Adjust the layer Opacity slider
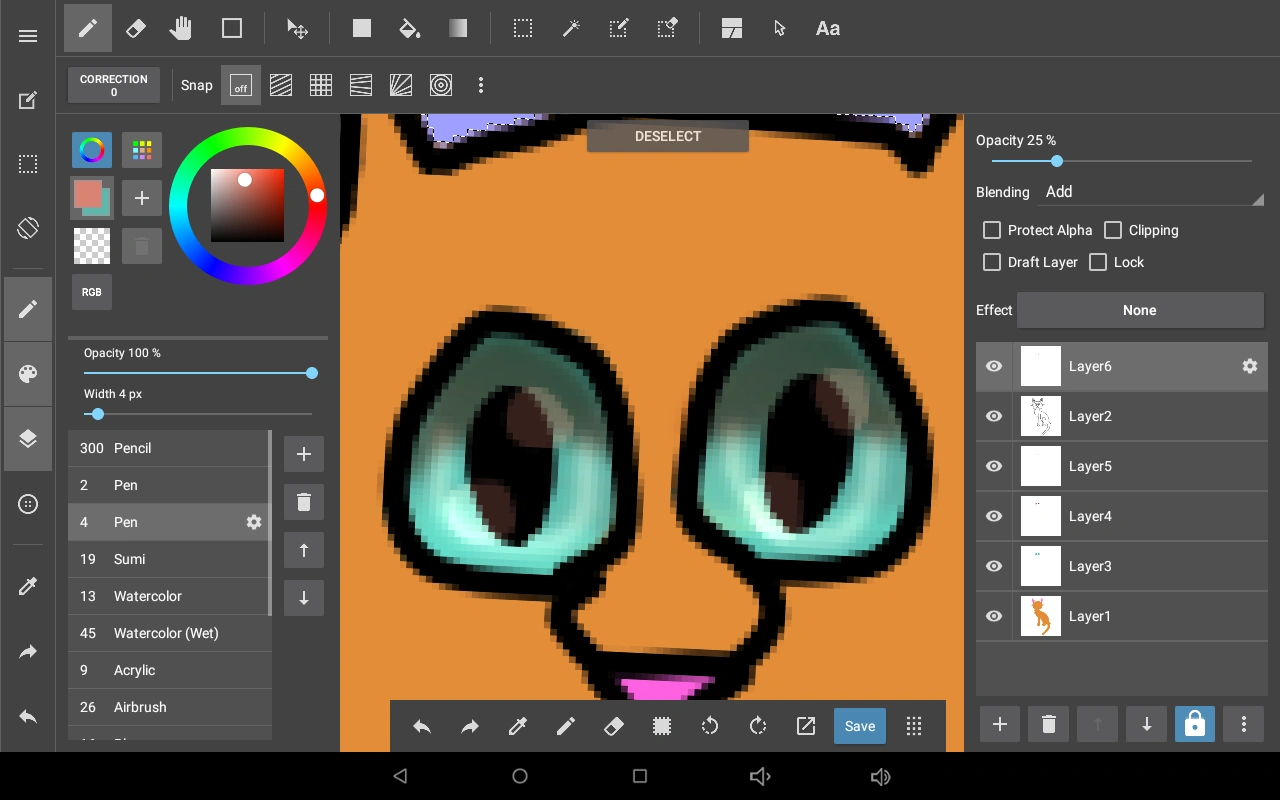This screenshot has width=1280, height=800. pos(1122,161)
